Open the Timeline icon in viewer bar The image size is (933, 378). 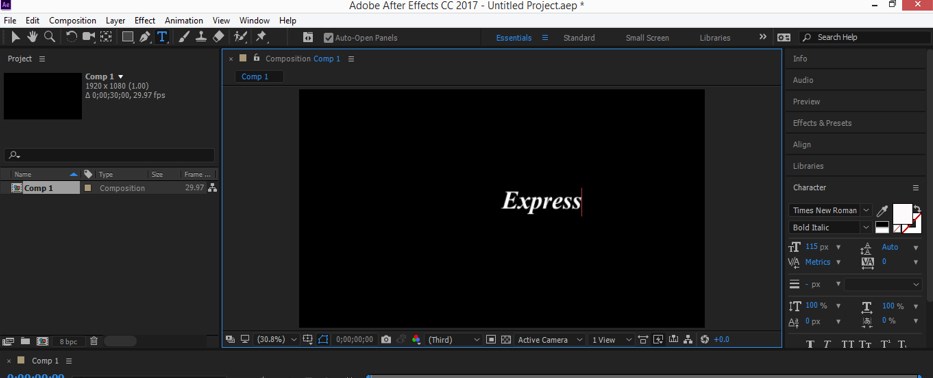(674, 339)
